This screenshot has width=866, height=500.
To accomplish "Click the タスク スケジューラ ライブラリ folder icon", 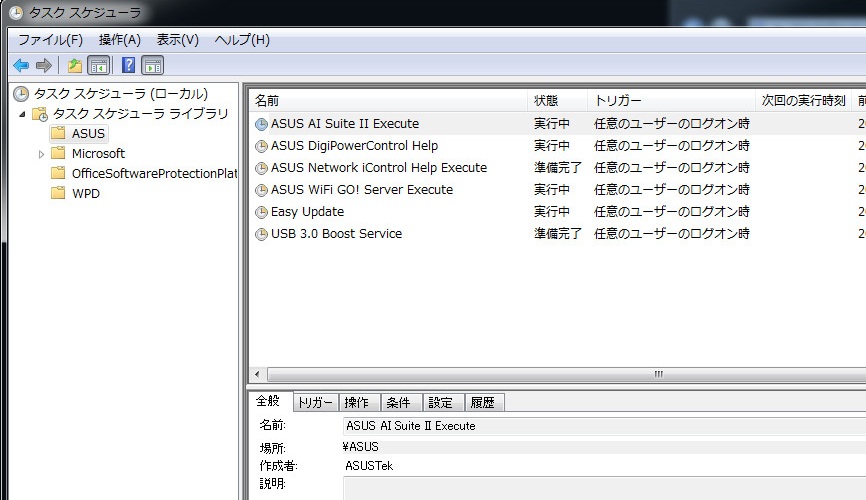I will click(40, 114).
